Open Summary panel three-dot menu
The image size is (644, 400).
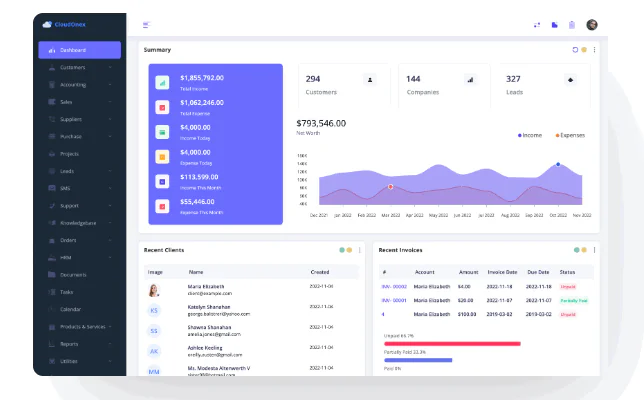click(x=594, y=50)
